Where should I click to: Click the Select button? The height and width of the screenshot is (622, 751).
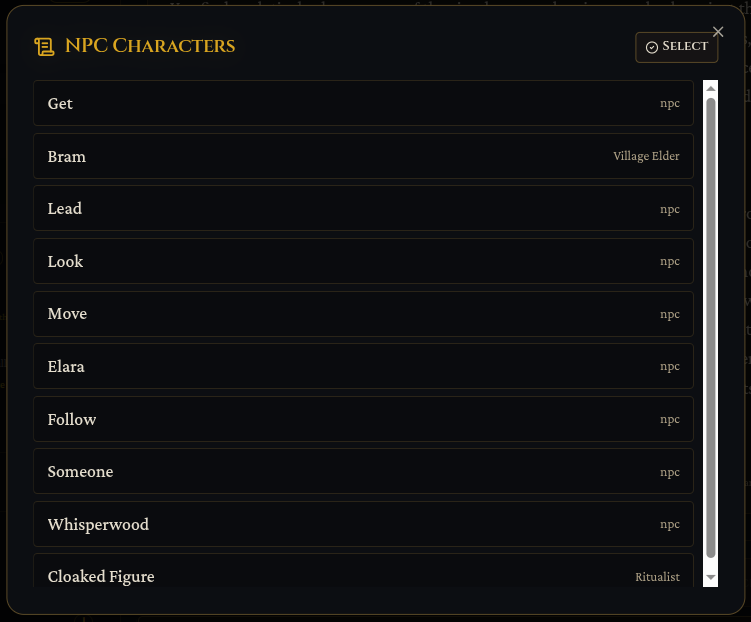coord(677,47)
